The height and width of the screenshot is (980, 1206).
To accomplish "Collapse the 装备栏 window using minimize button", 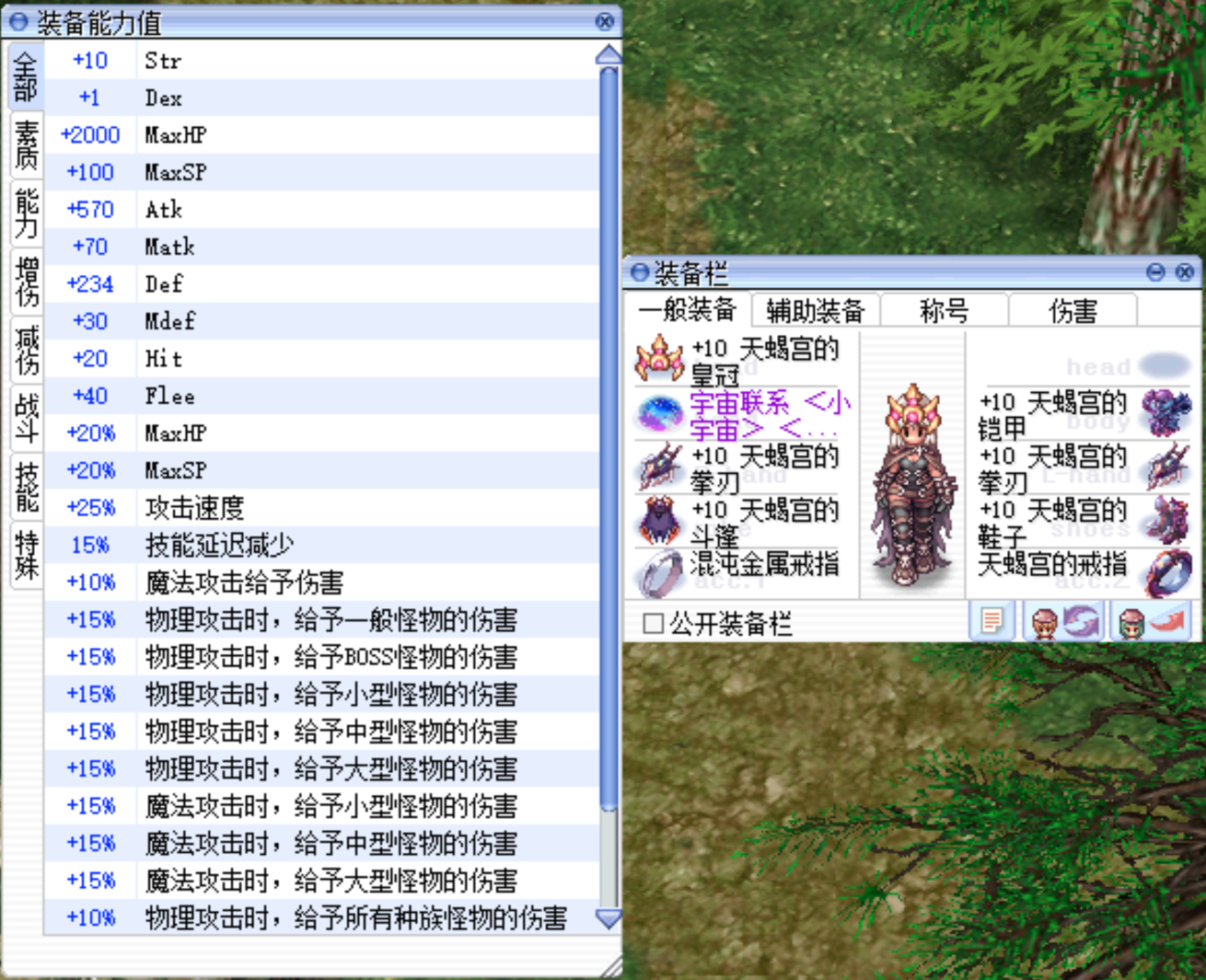I will pyautogui.click(x=1155, y=272).
